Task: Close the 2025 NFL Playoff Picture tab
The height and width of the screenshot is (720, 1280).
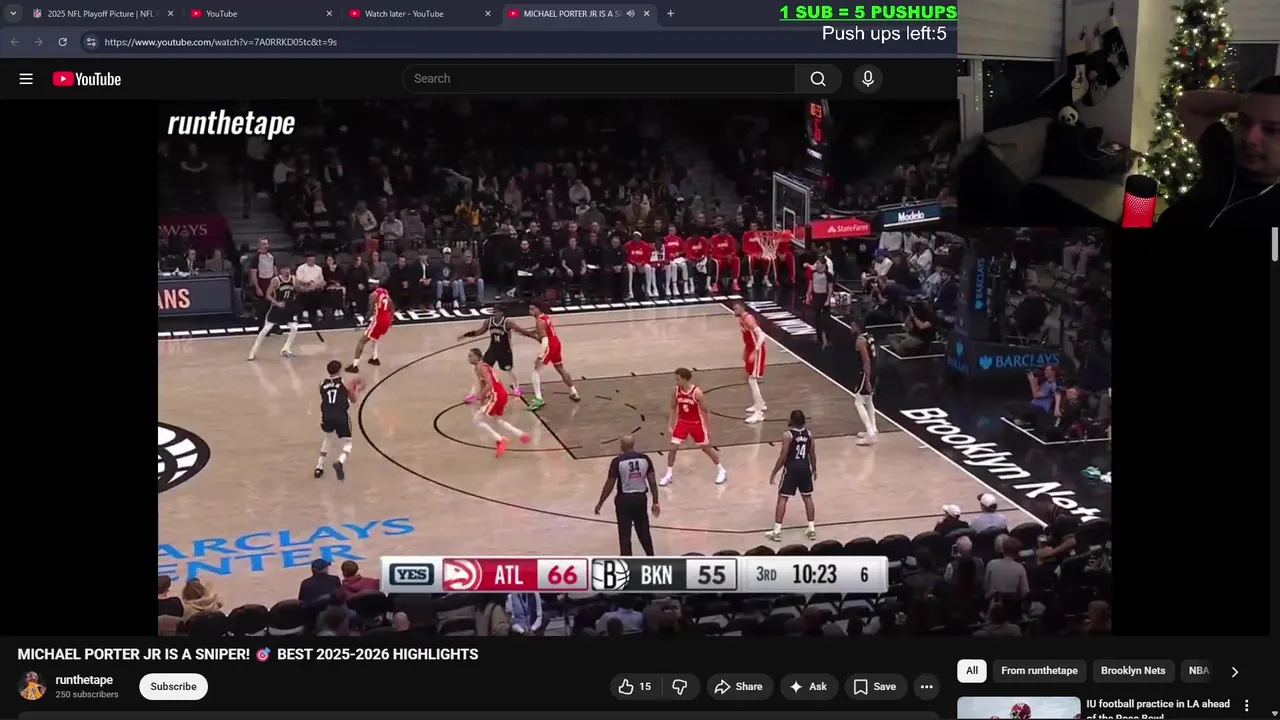Action: pyautogui.click(x=170, y=14)
